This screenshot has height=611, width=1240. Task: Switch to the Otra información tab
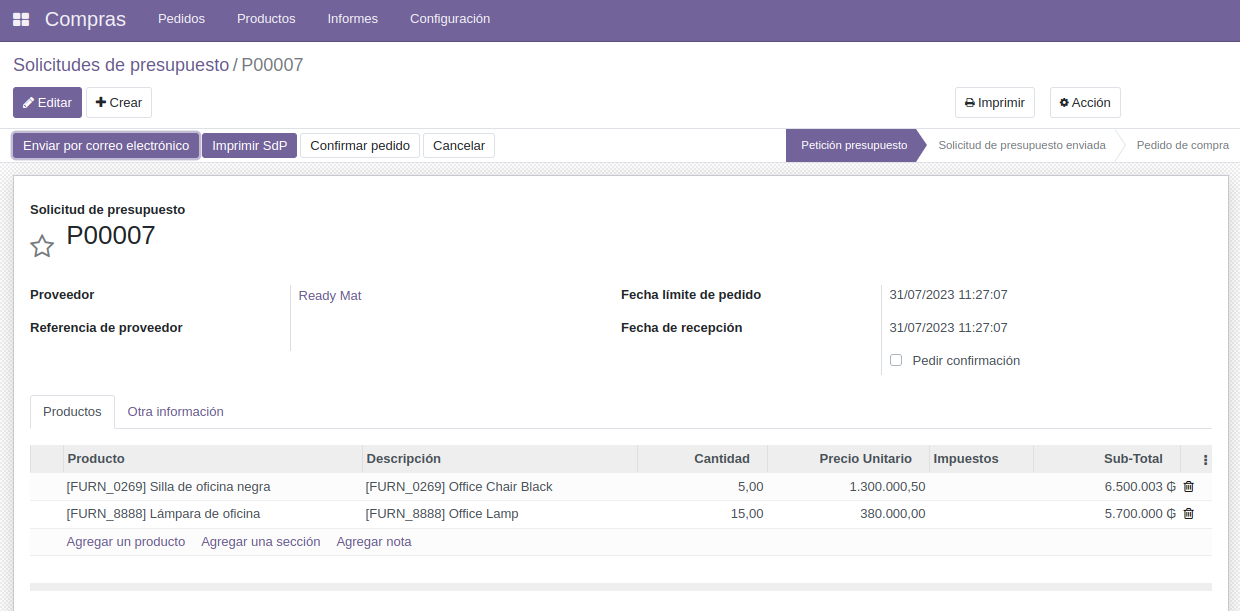(x=175, y=411)
